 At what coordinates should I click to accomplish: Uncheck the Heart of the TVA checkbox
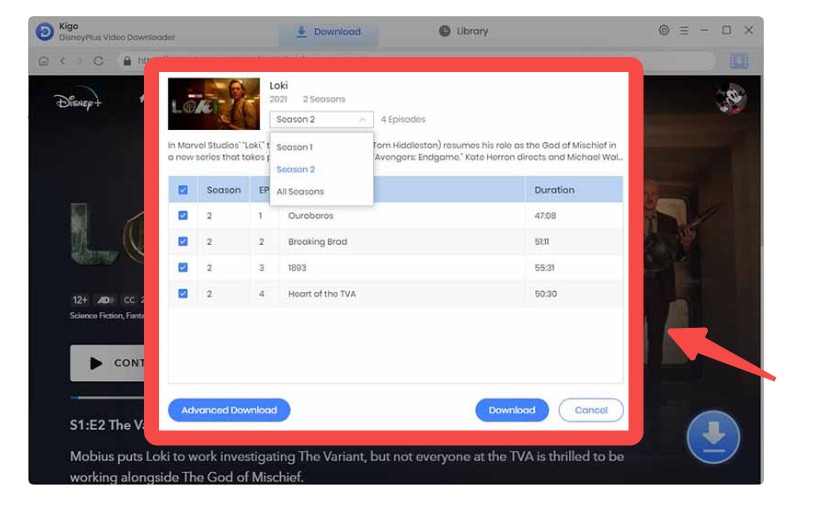pyautogui.click(x=183, y=293)
